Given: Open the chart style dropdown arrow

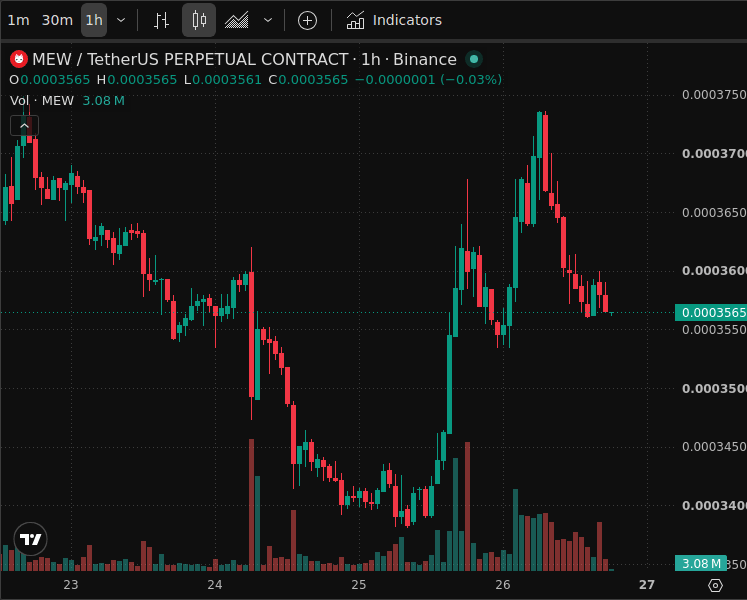Looking at the screenshot, I should [268, 20].
